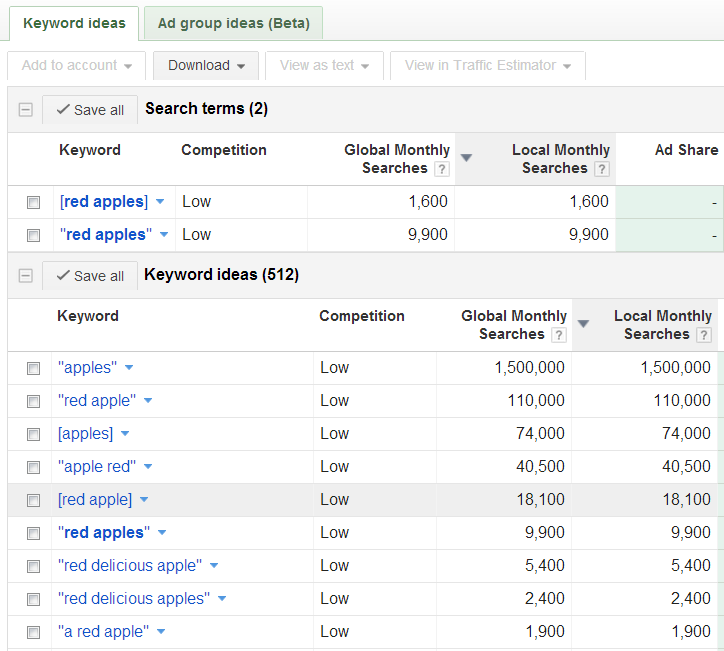Click Local Monthly Searches header in Search terms
724x651 pixels.
click(x=561, y=159)
